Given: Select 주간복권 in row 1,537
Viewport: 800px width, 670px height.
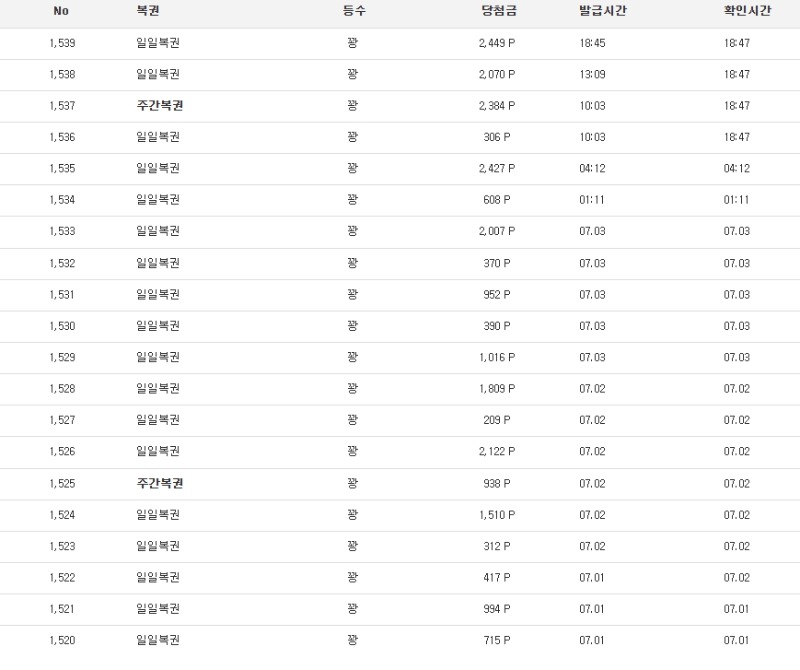Looking at the screenshot, I should pos(159,106).
